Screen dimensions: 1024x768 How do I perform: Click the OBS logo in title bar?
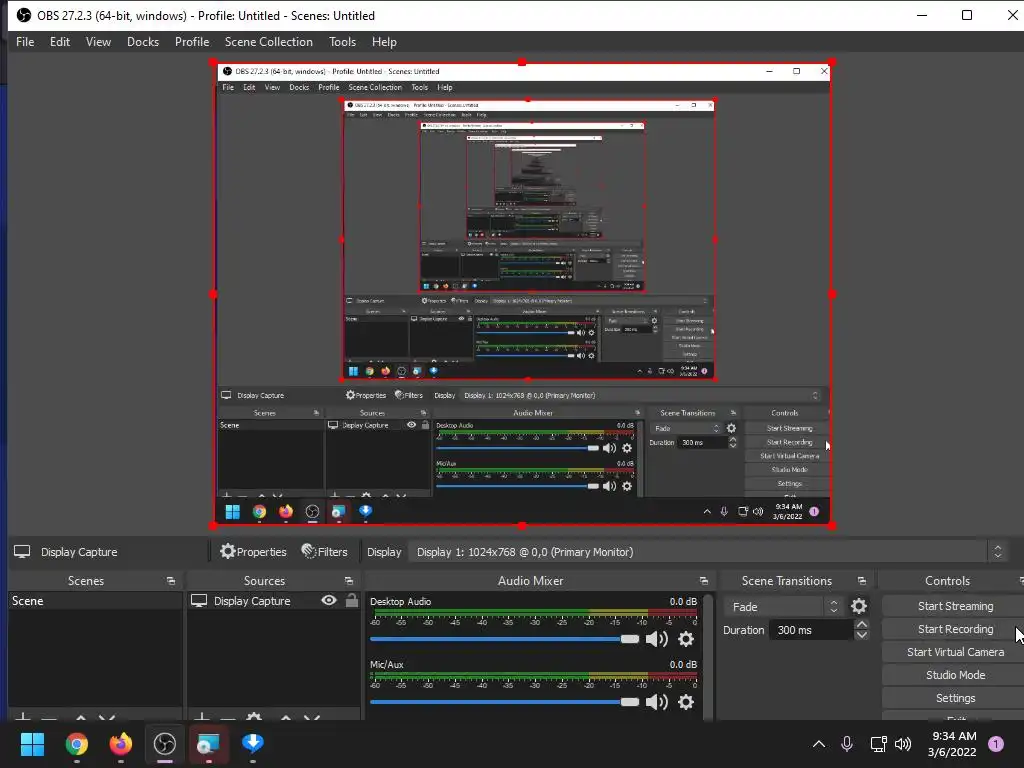pyautogui.click(x=24, y=15)
